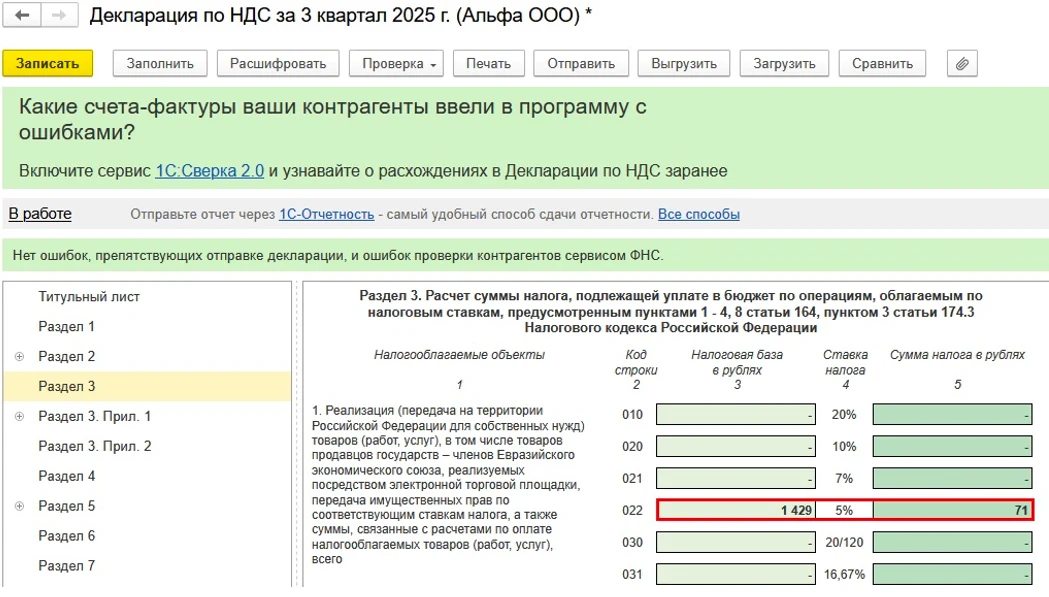1049x597 pixels.
Task: Click the forward navigation arrow icon
Action: tap(59, 16)
